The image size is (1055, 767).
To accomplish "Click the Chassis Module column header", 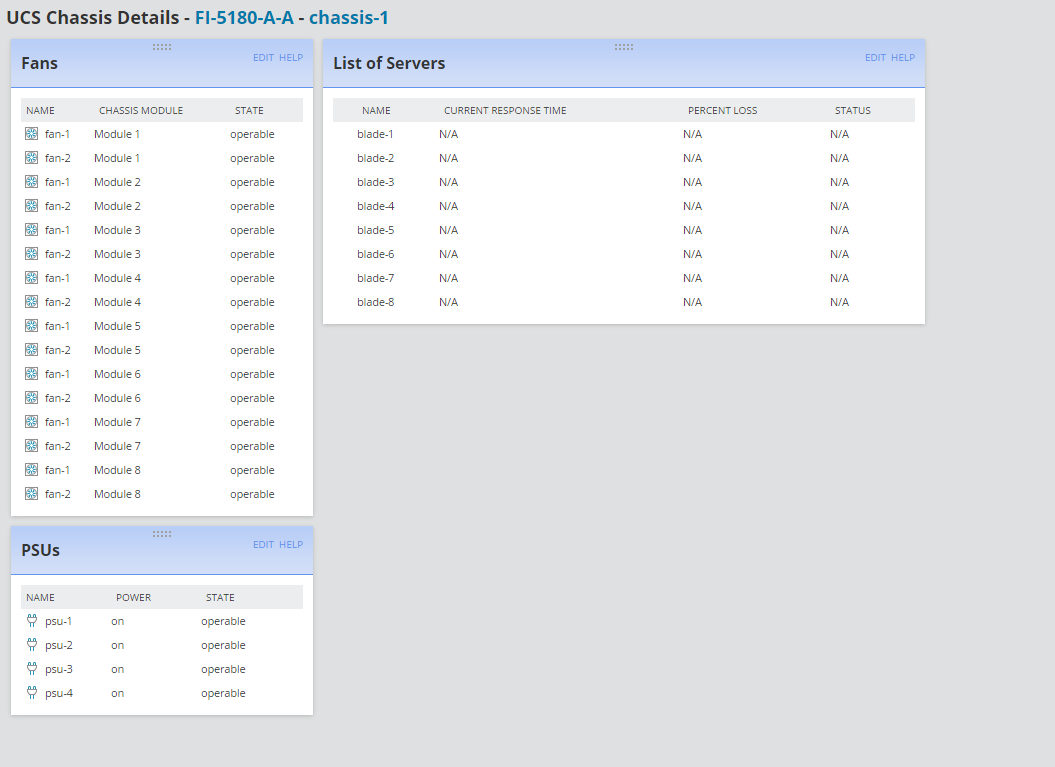I will 141,110.
